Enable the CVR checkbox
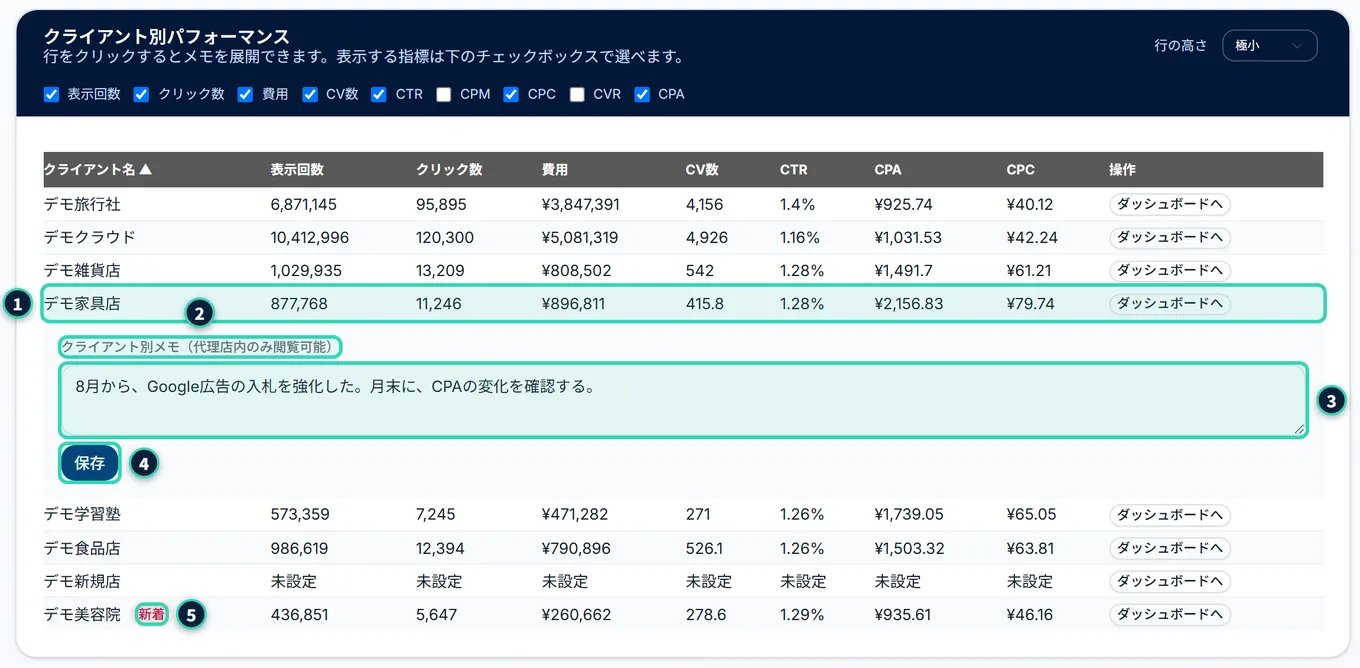The image size is (1360, 668). click(x=577, y=94)
